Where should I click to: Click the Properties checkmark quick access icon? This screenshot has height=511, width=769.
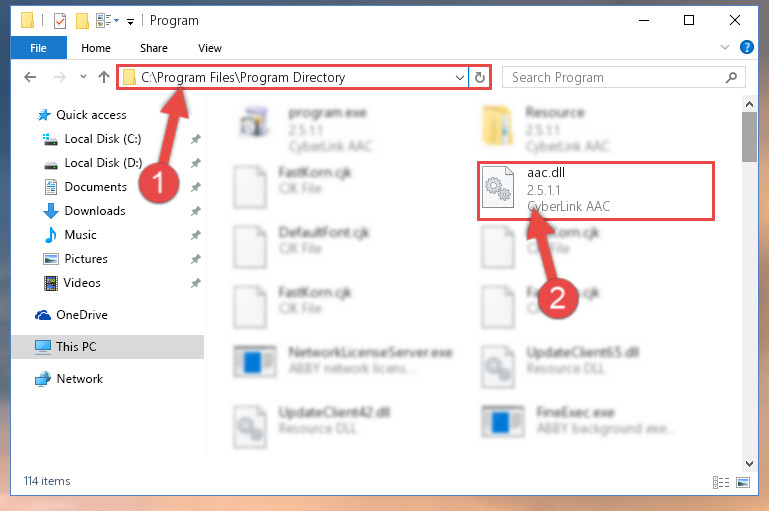pyautogui.click(x=60, y=21)
